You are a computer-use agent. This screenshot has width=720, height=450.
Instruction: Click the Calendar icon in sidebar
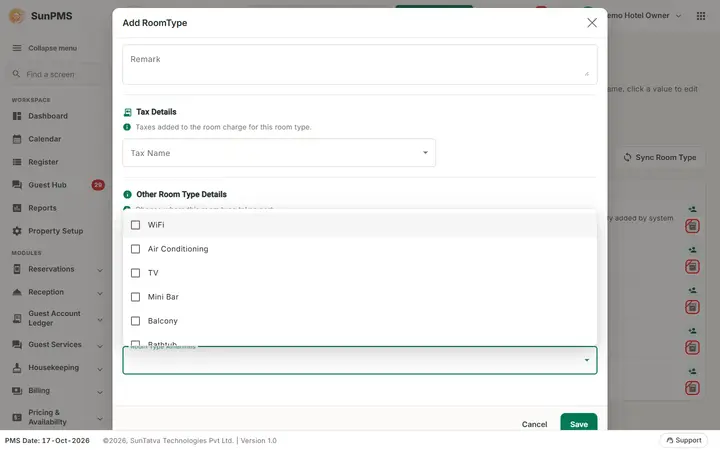pyautogui.click(x=17, y=139)
